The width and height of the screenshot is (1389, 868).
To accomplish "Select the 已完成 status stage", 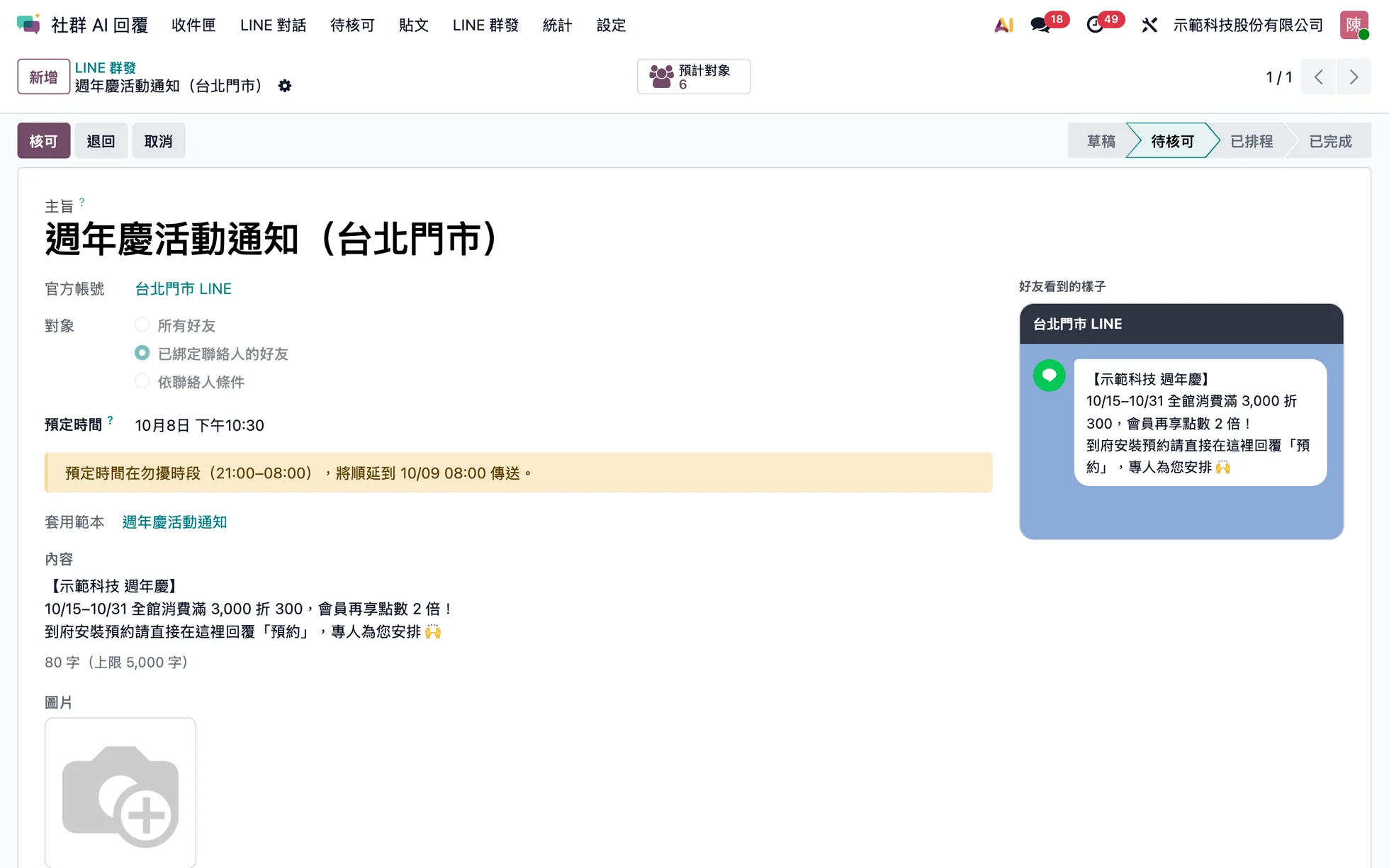I will pos(1330,141).
